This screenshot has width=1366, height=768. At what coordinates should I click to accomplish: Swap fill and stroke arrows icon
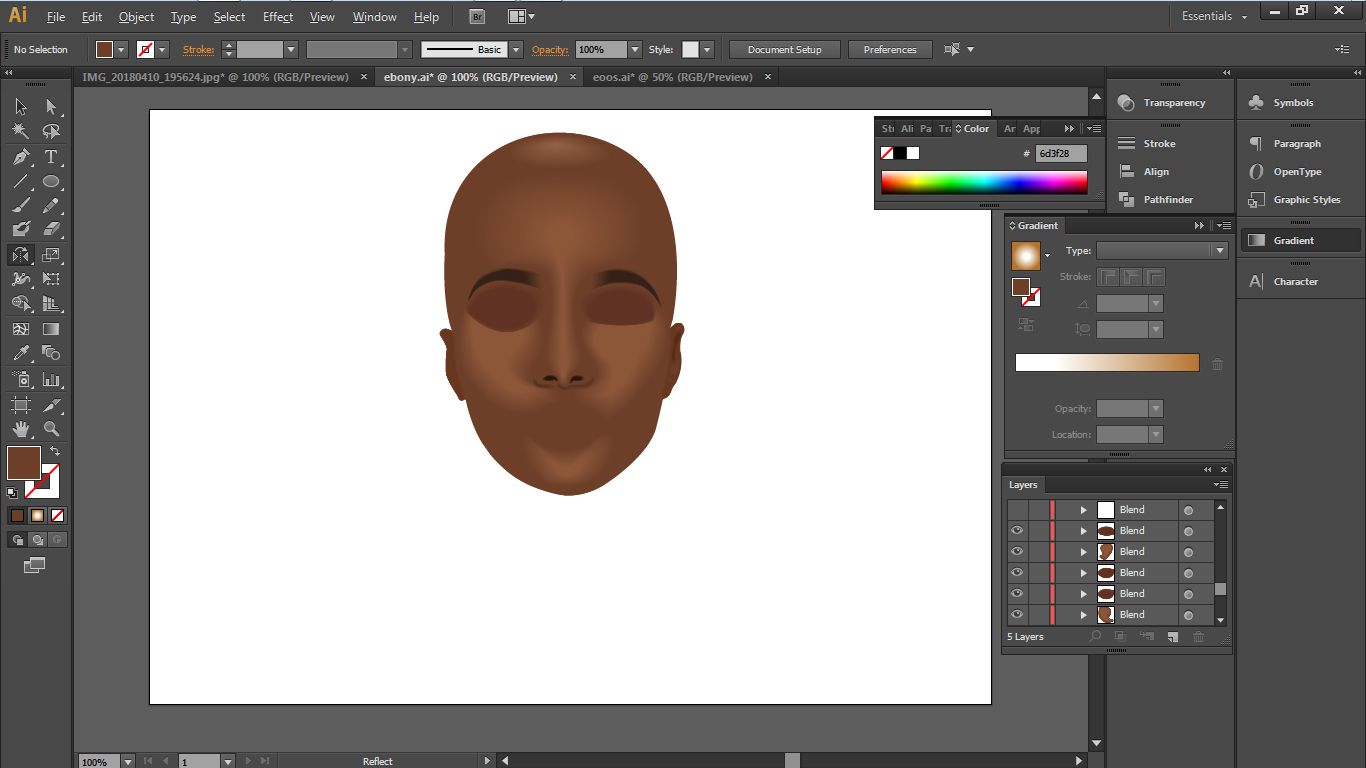(55, 451)
